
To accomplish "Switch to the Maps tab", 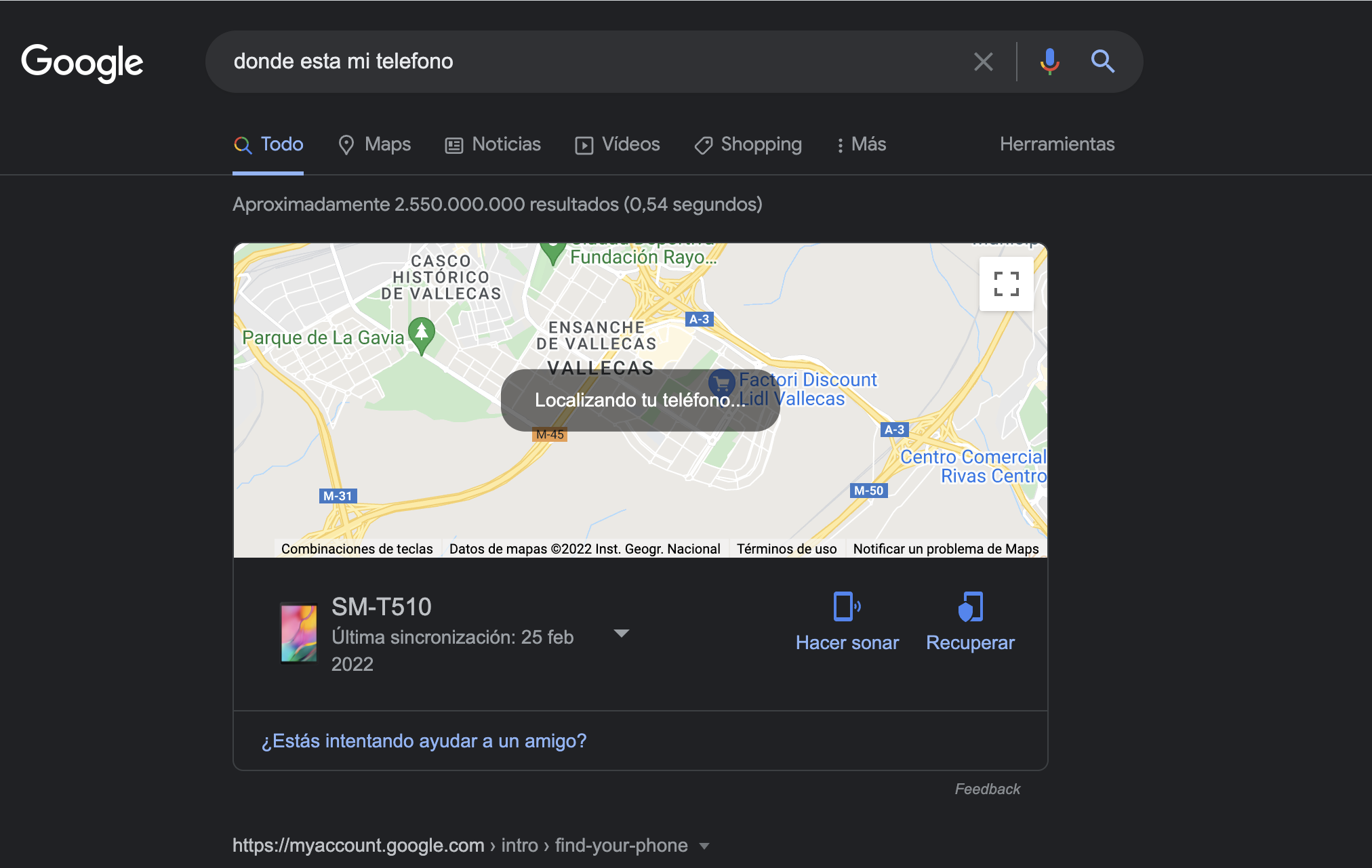I will click(374, 144).
